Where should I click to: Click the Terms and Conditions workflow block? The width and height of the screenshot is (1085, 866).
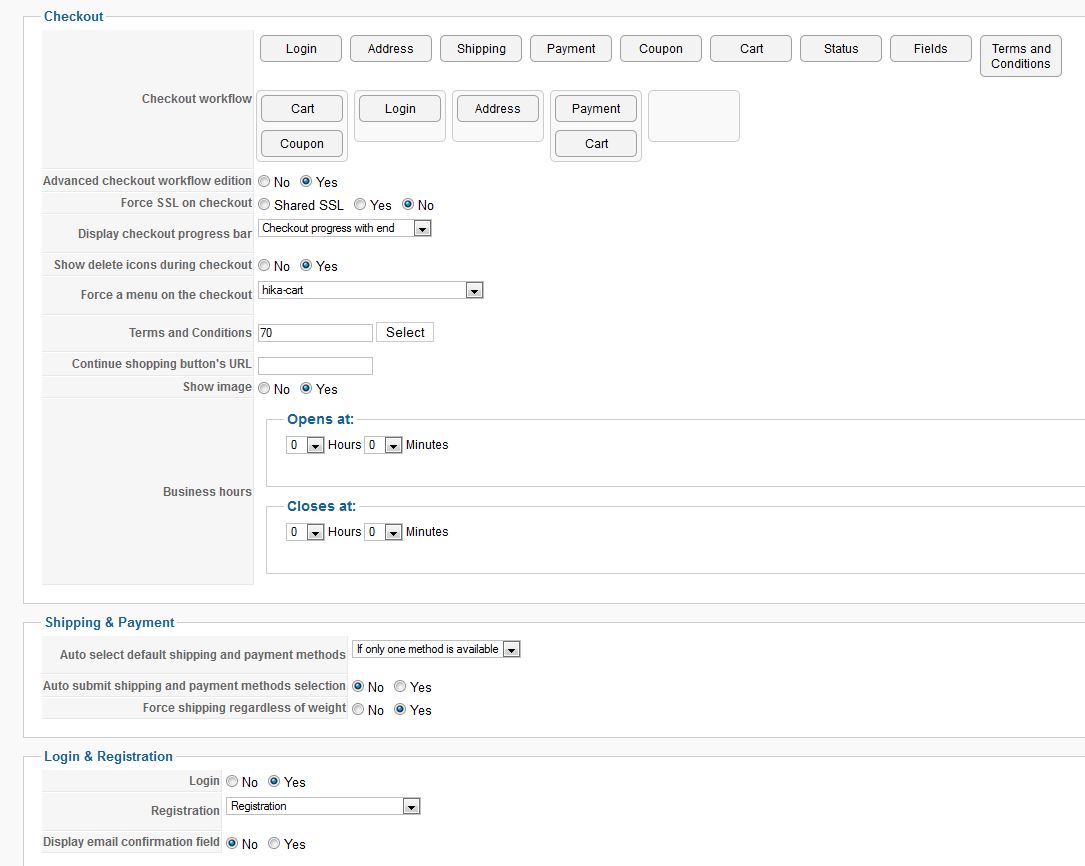click(1020, 56)
